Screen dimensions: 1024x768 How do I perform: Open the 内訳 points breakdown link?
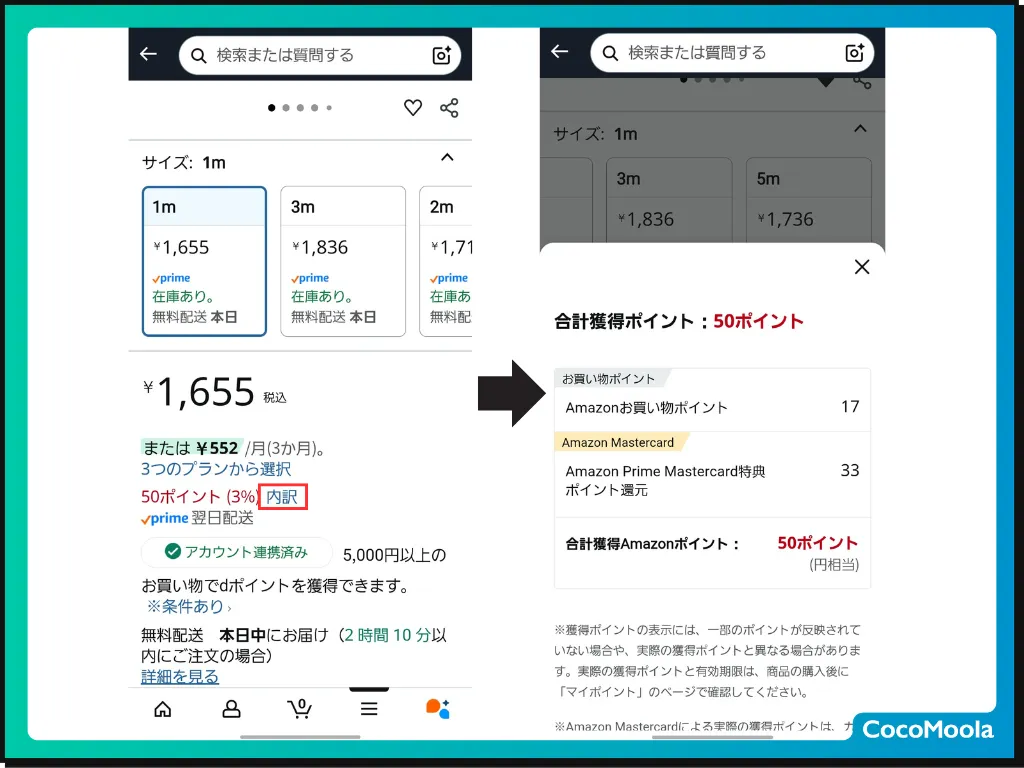(x=282, y=497)
